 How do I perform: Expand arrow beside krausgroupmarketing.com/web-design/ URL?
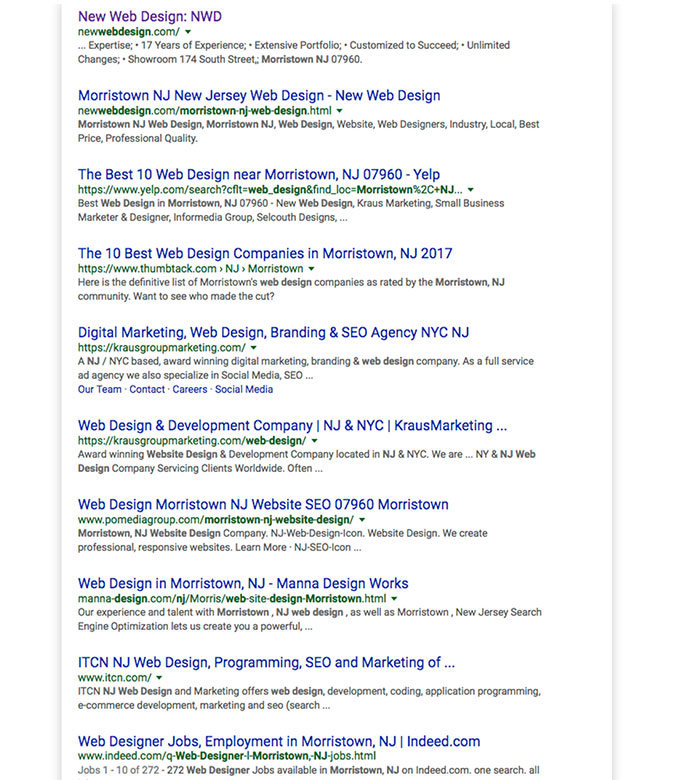click(x=314, y=441)
